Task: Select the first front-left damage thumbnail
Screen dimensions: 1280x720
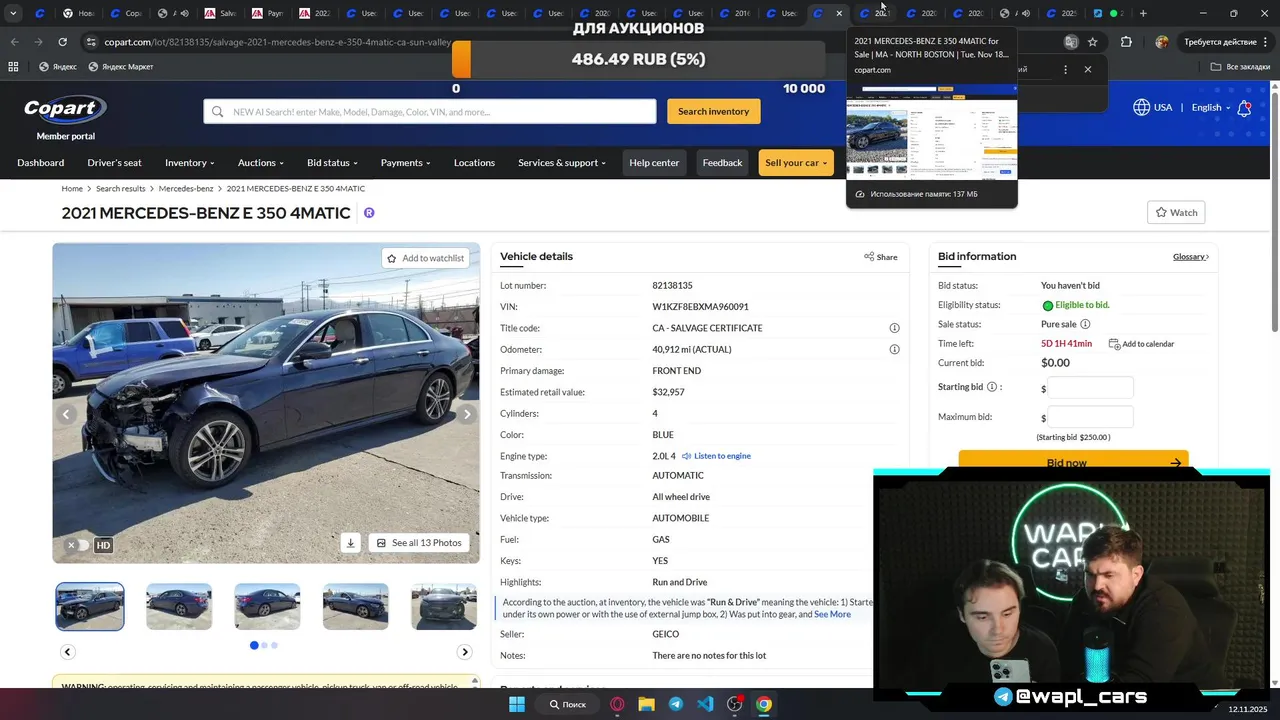Action: 90,606
